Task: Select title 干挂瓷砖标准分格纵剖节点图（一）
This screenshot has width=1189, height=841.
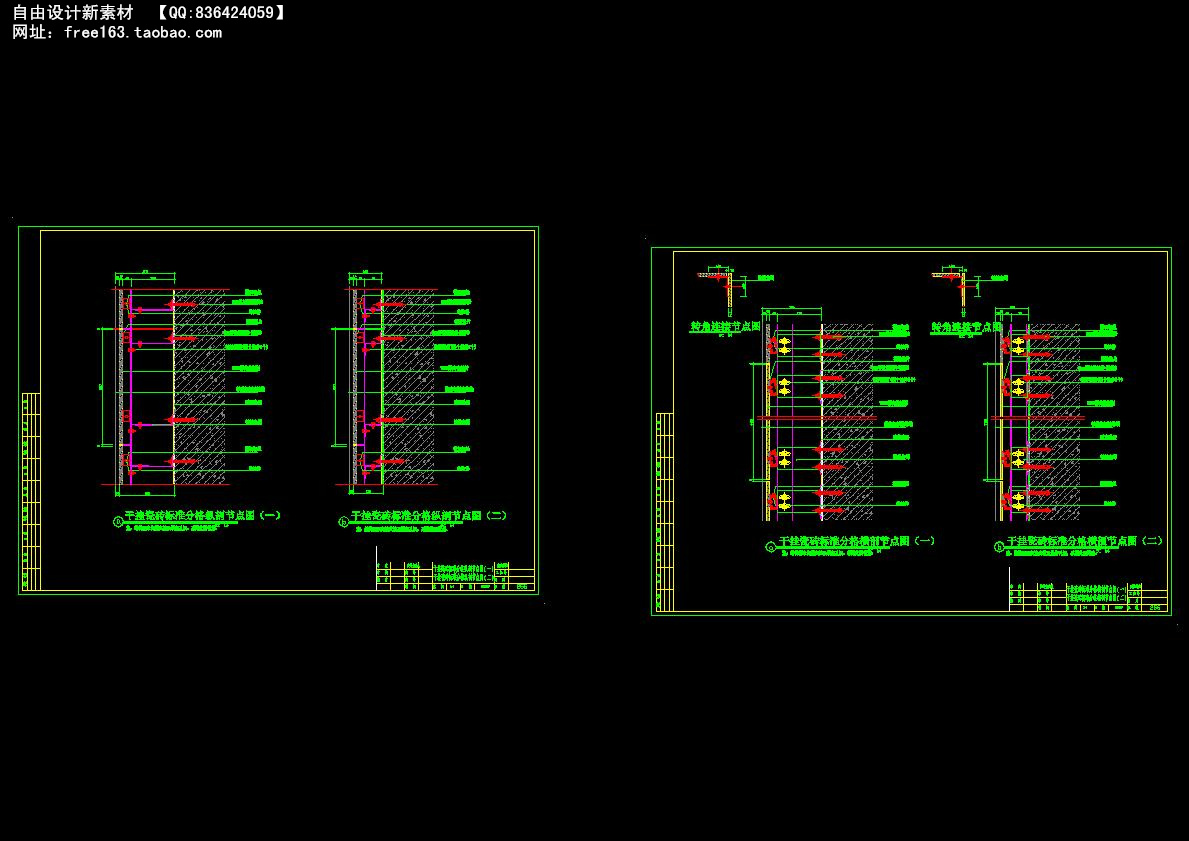Action: pos(202,516)
